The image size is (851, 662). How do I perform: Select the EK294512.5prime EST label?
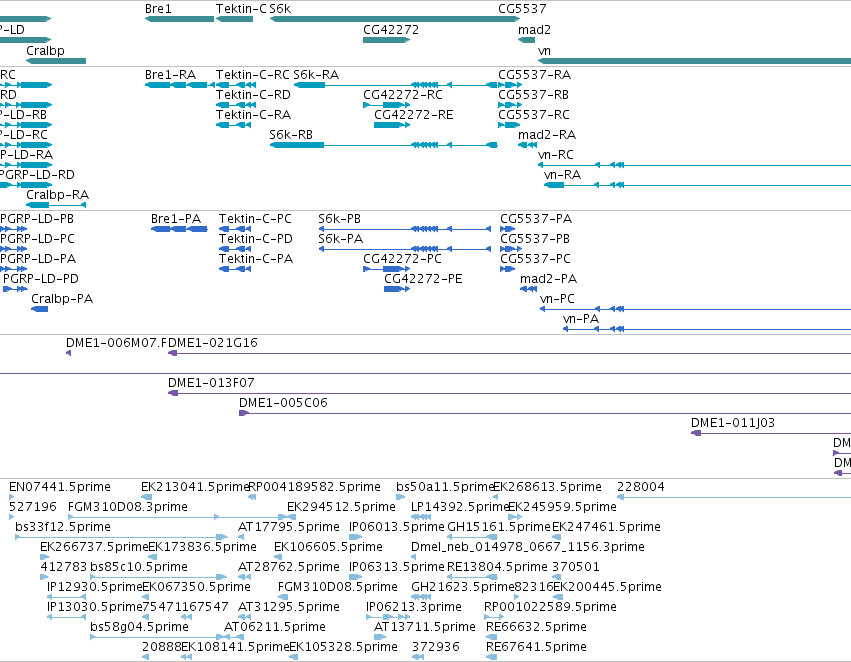click(341, 507)
